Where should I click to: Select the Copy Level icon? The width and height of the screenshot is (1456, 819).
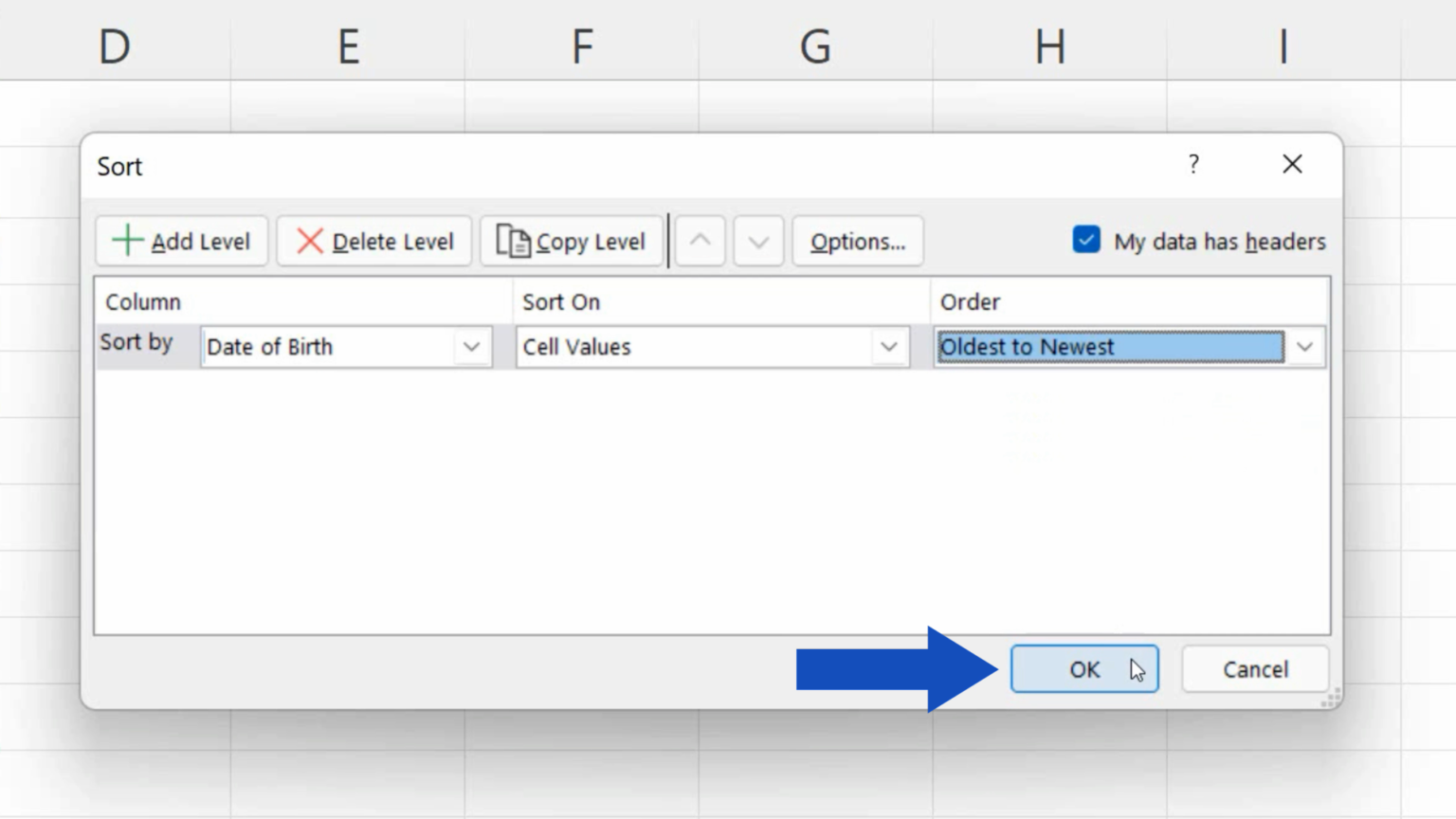tap(513, 241)
